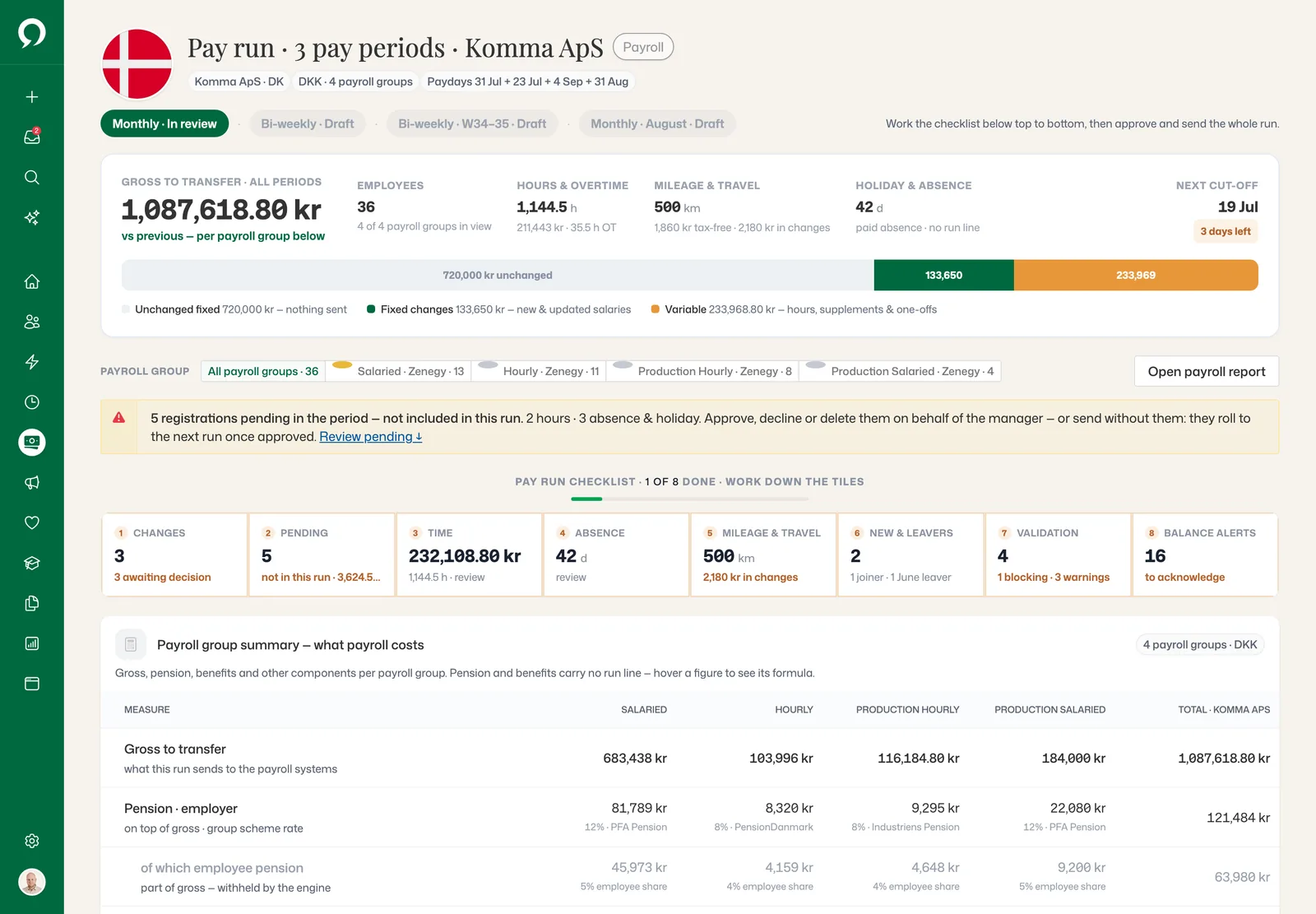Open checklist tile 7 Validation
1316x914 pixels.
point(1058,554)
